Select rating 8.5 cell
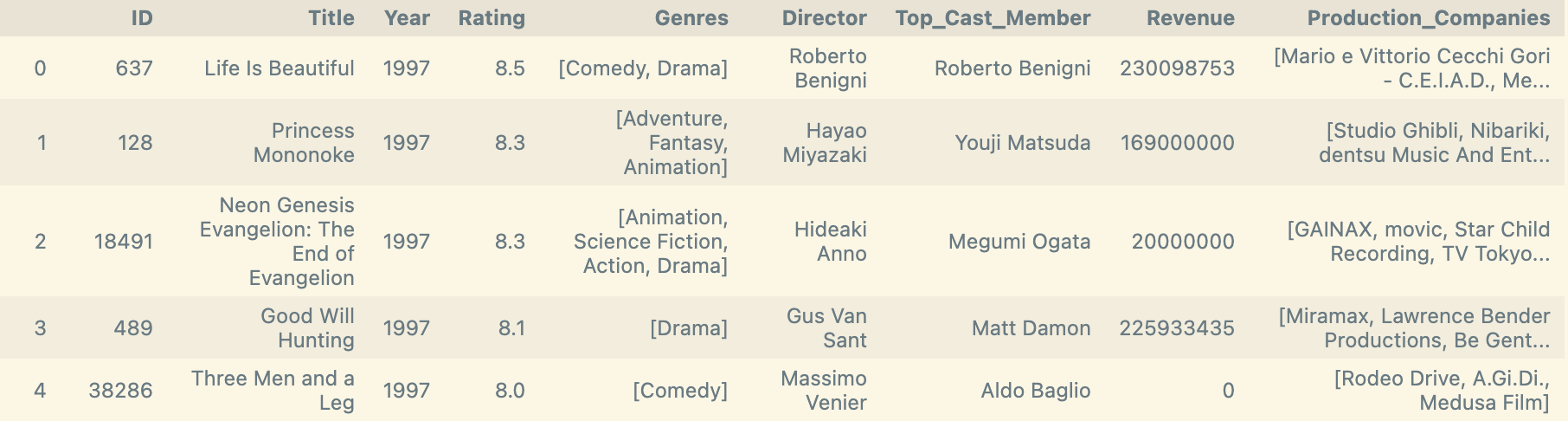The height and width of the screenshot is (421, 1568). [510, 68]
